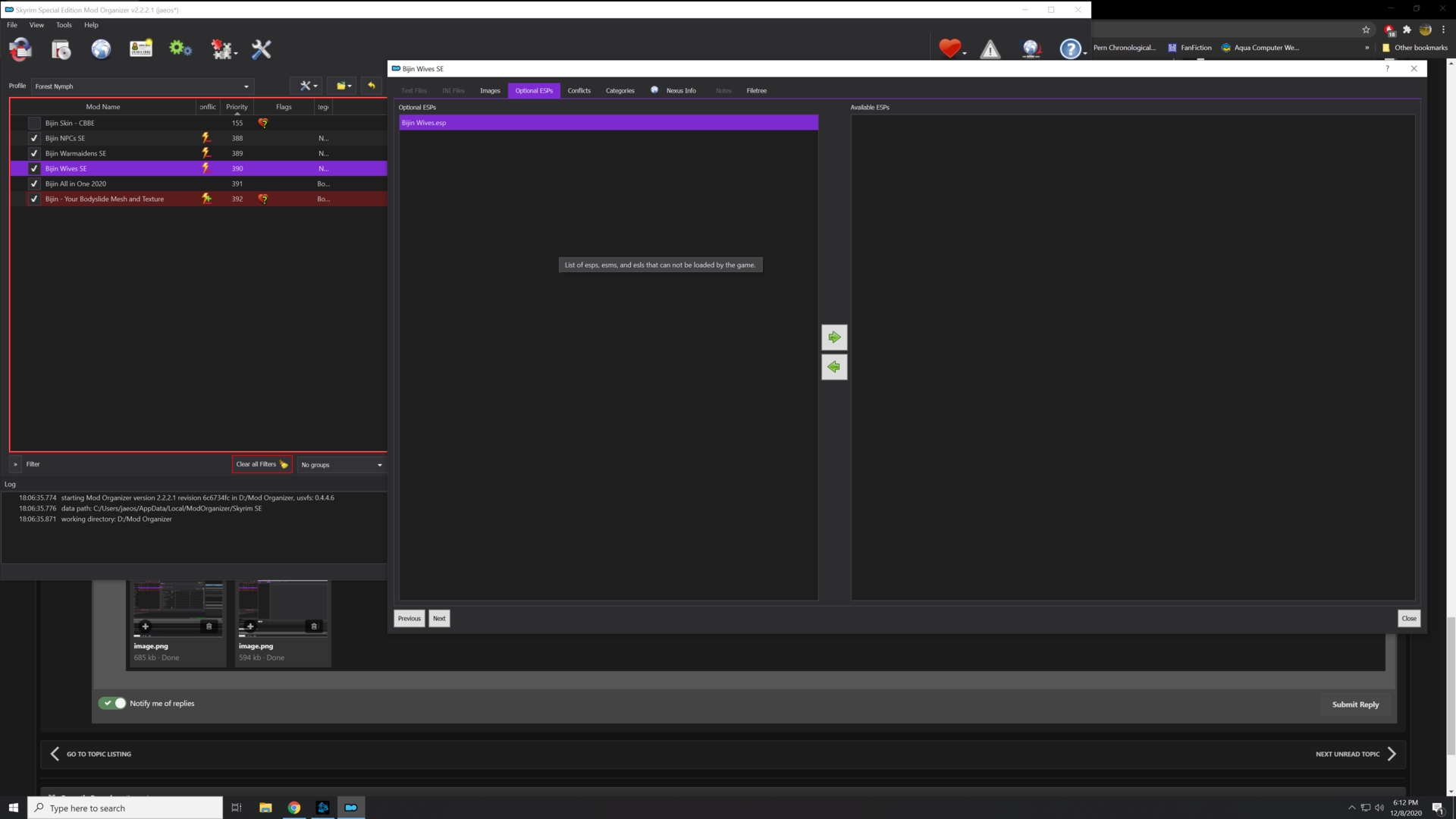The image size is (1456, 819).
Task: Click the Chrome profile avatar icon
Action: [x=1425, y=30]
